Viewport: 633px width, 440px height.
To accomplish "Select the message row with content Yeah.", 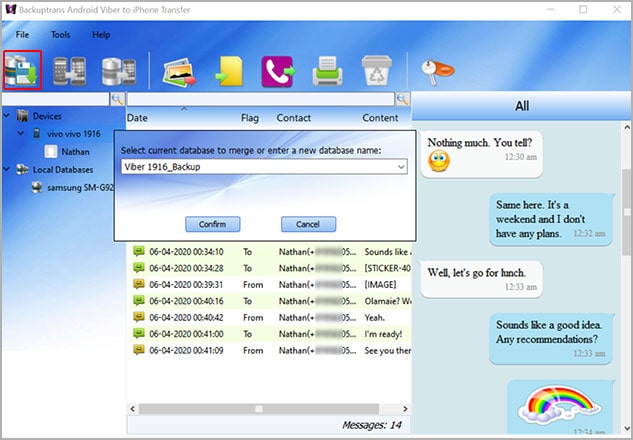I will 270,317.
